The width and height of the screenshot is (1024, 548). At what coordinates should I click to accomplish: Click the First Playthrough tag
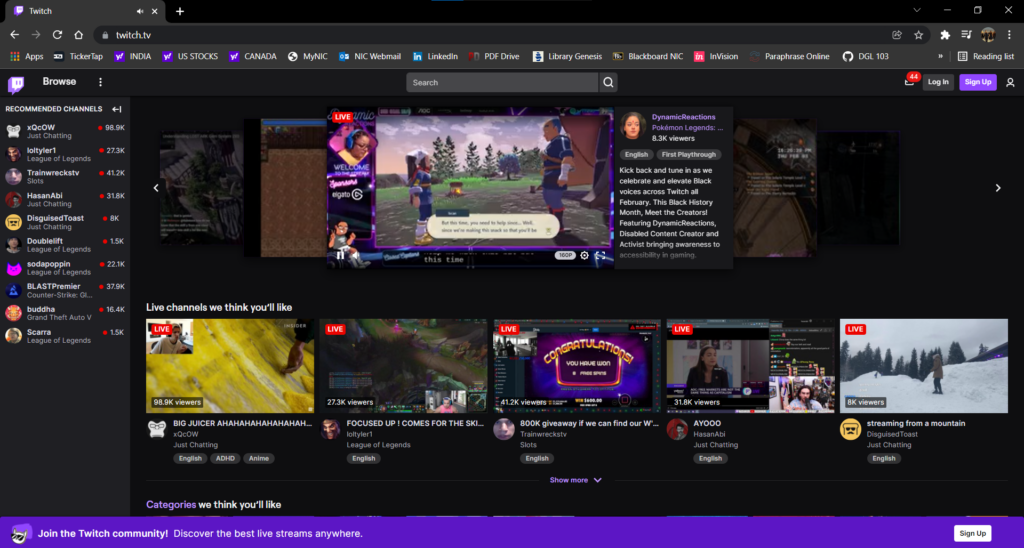pyautogui.click(x=688, y=155)
